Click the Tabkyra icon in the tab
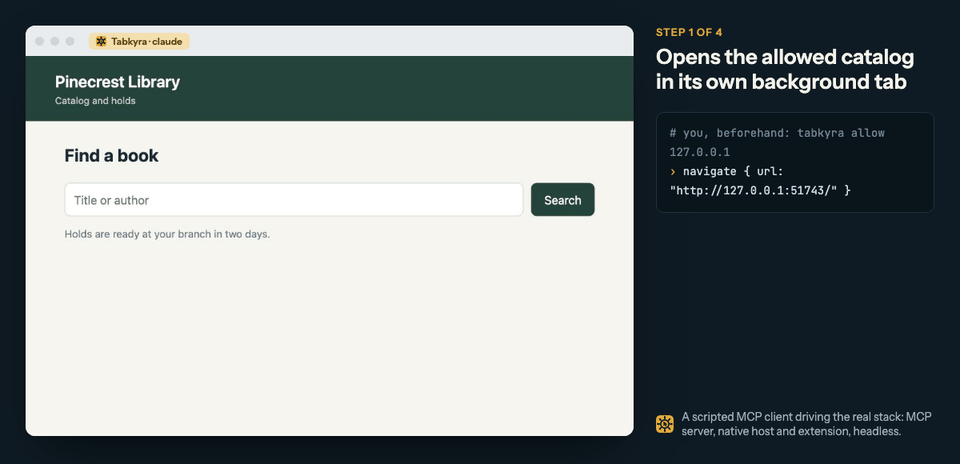The width and height of the screenshot is (960, 464). click(x=101, y=41)
